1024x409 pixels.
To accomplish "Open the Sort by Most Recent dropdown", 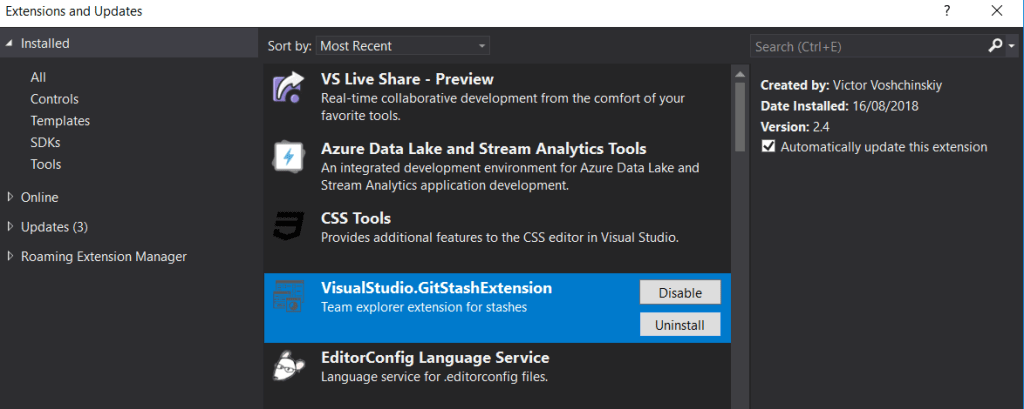I will click(402, 46).
